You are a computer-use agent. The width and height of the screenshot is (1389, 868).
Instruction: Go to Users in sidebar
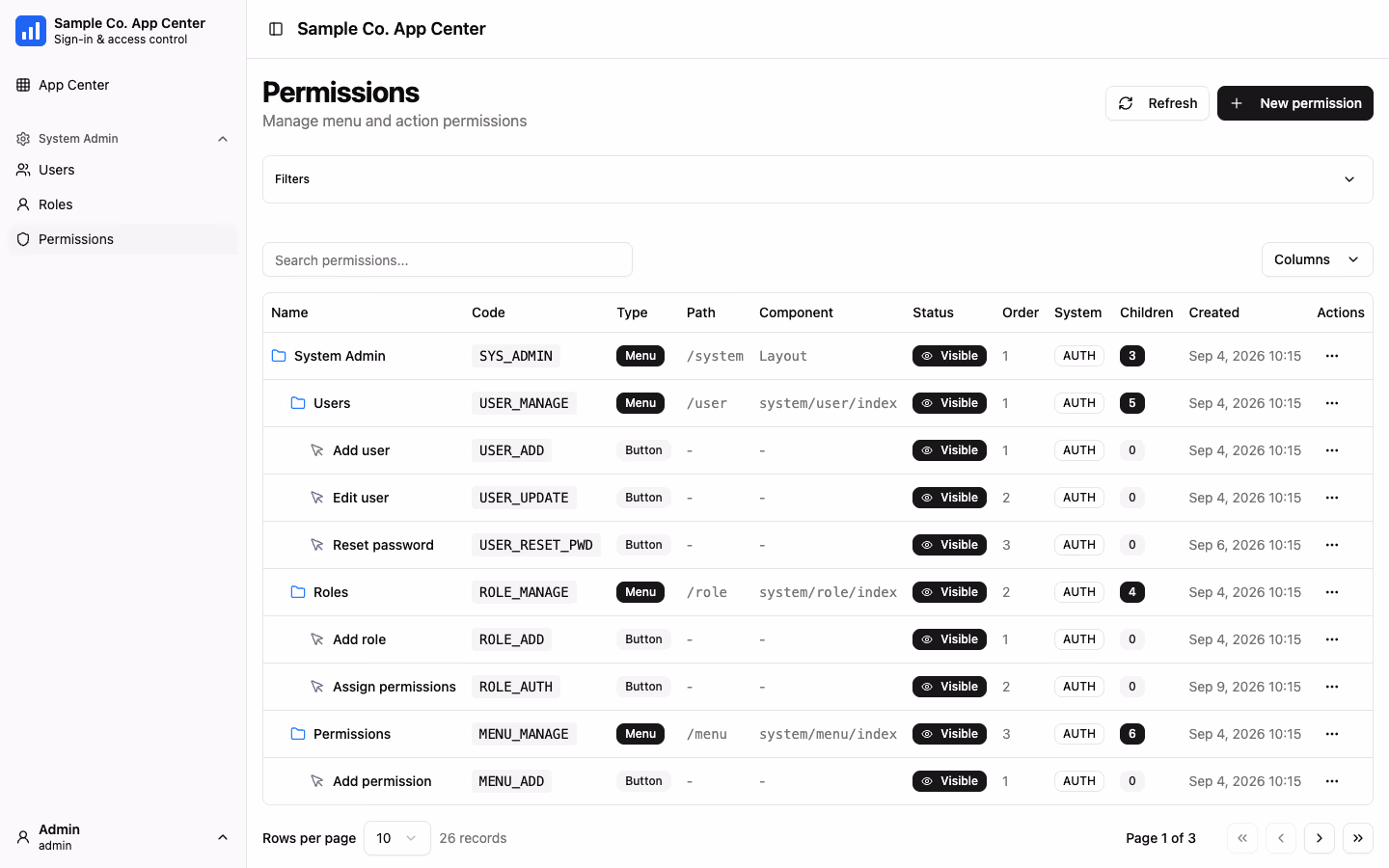(x=123, y=170)
